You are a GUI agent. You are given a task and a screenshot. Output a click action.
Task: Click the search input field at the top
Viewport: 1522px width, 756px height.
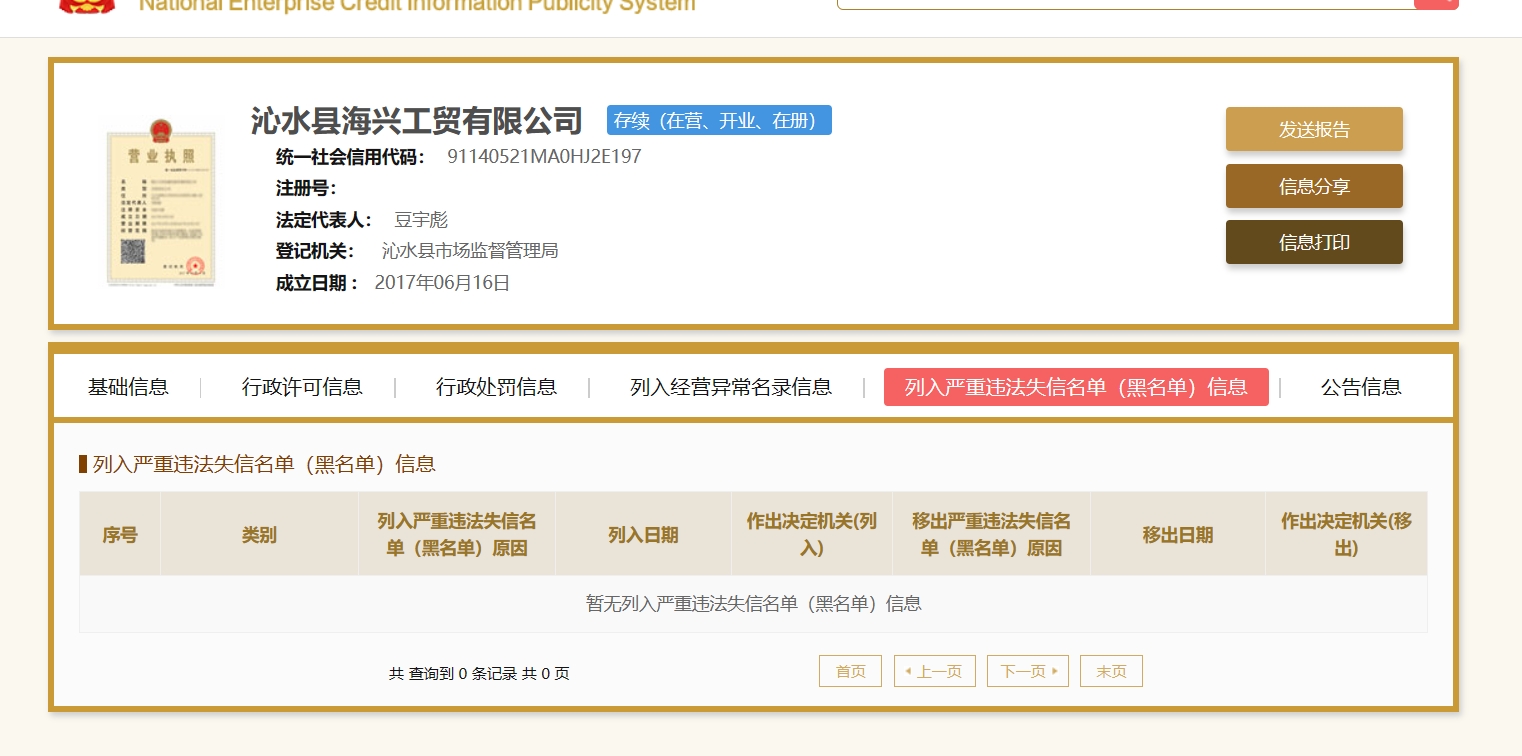click(x=1125, y=4)
